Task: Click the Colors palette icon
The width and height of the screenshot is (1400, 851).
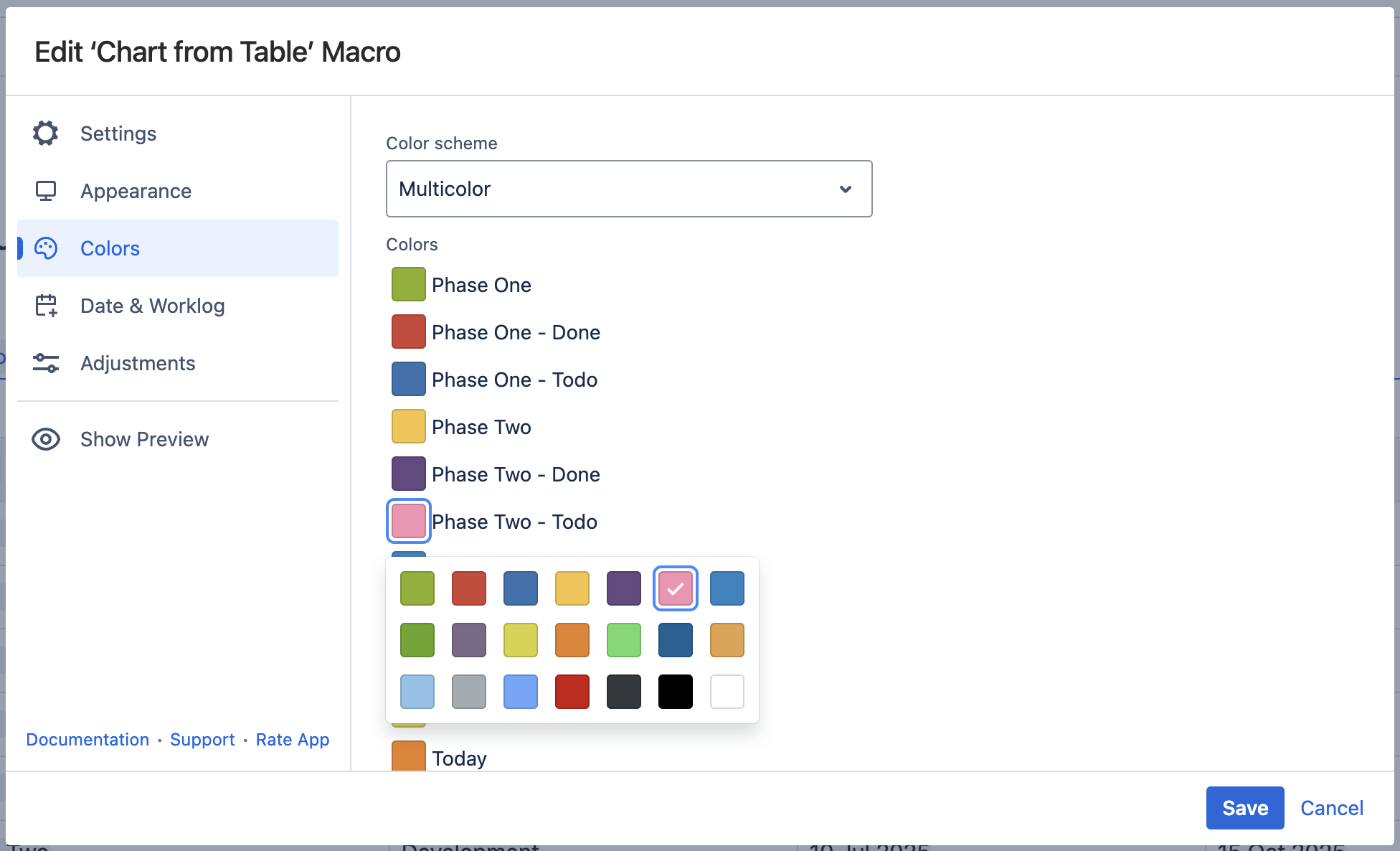Action: [46, 248]
